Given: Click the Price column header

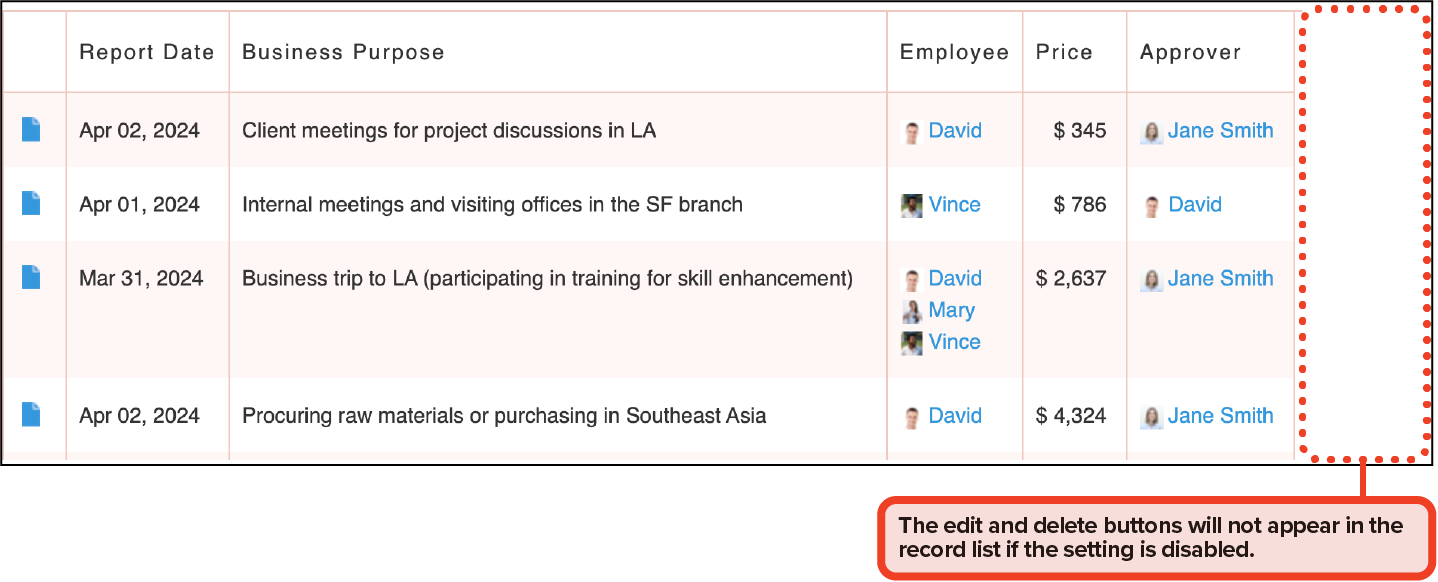Looking at the screenshot, I should click(1064, 52).
